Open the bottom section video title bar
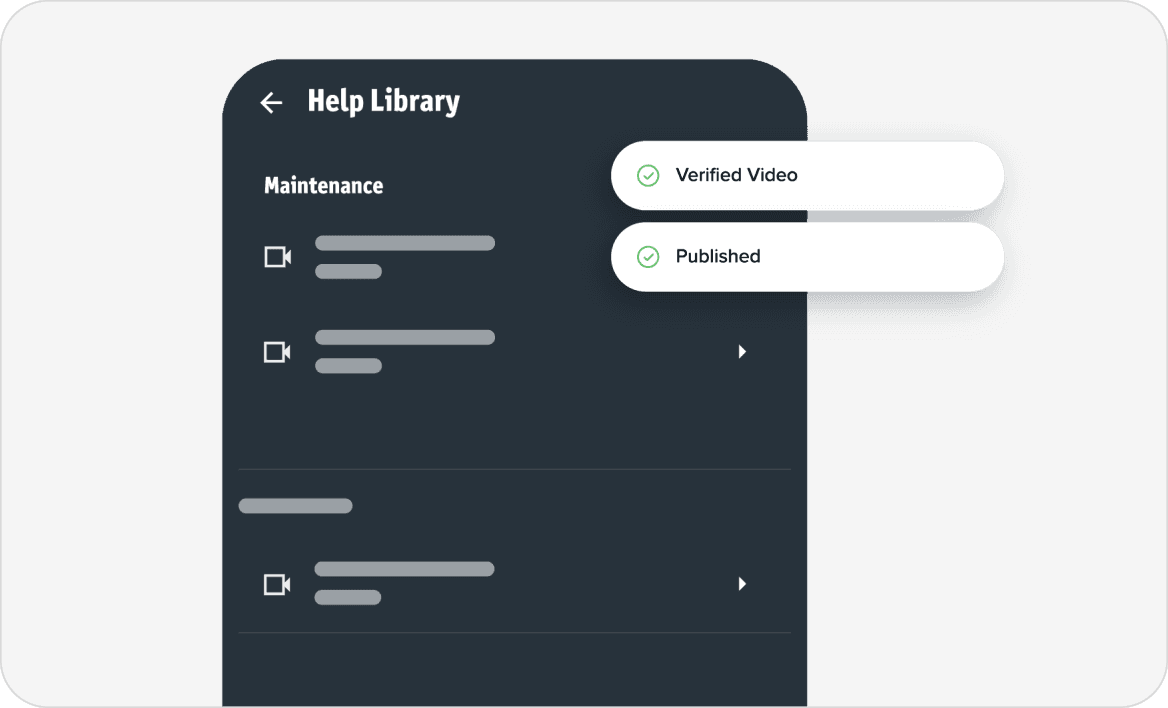 point(405,569)
